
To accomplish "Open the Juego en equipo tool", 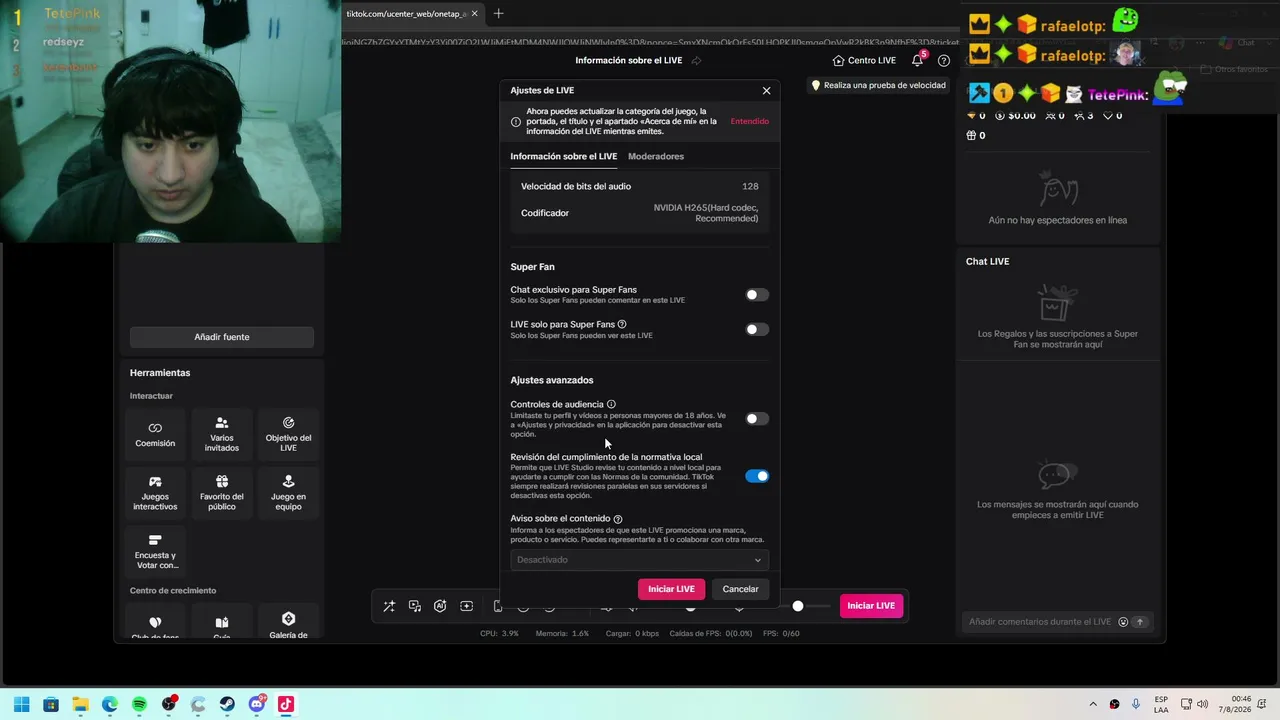I will [x=288, y=493].
